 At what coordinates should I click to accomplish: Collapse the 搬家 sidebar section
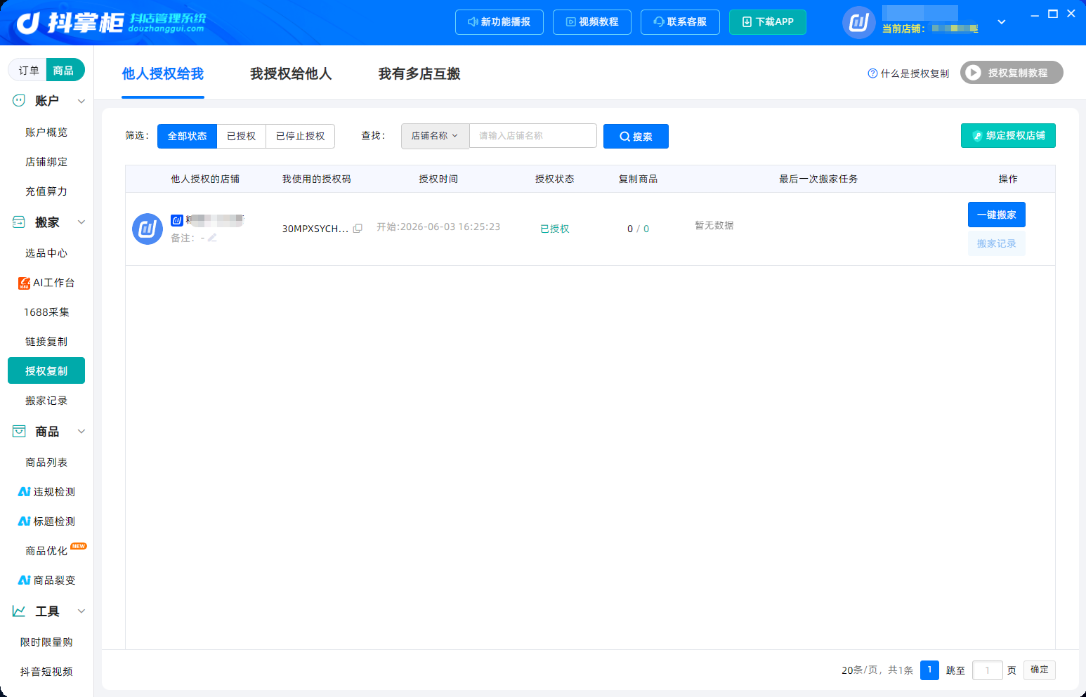pyautogui.click(x=81, y=223)
